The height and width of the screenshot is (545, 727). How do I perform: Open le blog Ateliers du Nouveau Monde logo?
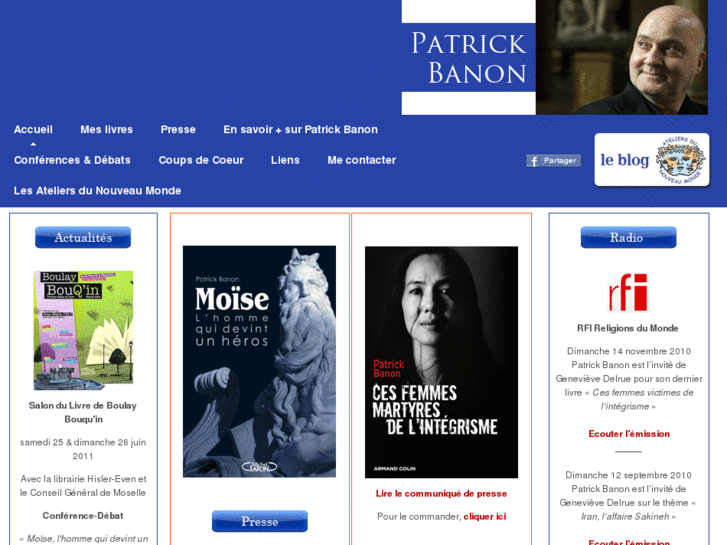(x=652, y=160)
